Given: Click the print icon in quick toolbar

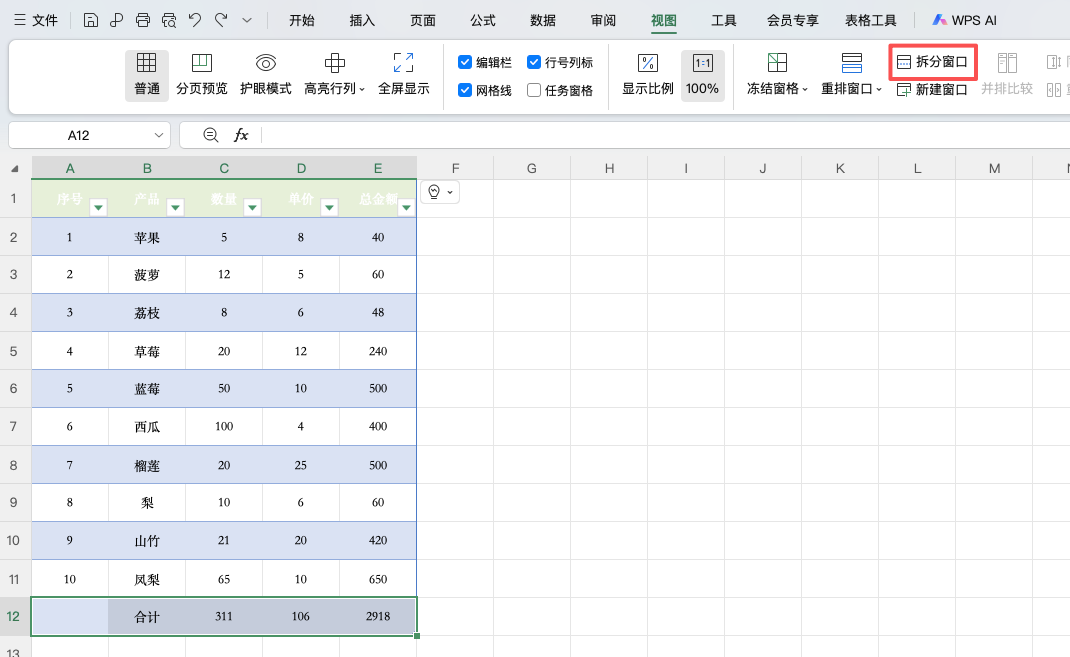Looking at the screenshot, I should click(x=143, y=20).
